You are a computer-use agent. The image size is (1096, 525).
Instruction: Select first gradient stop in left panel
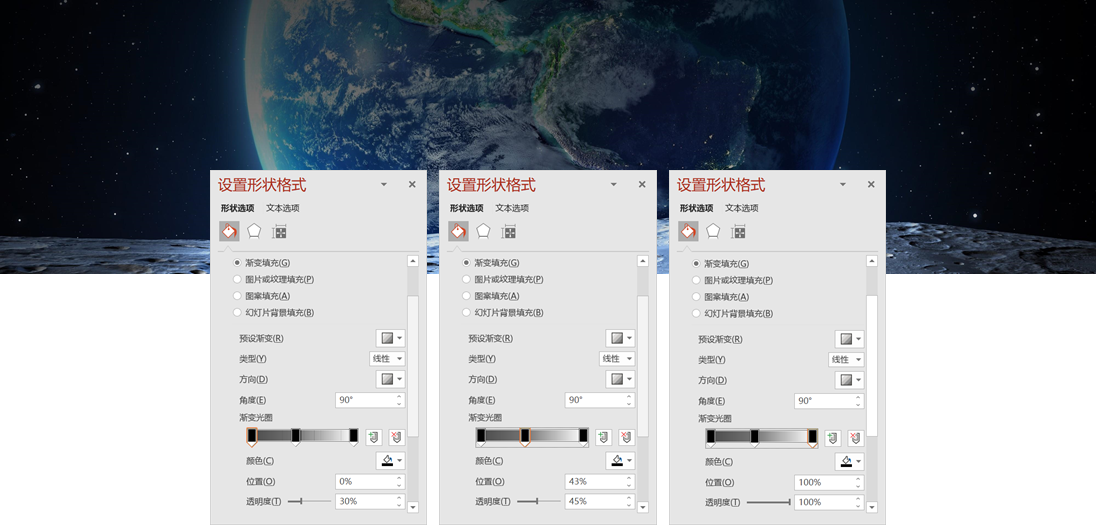252,437
